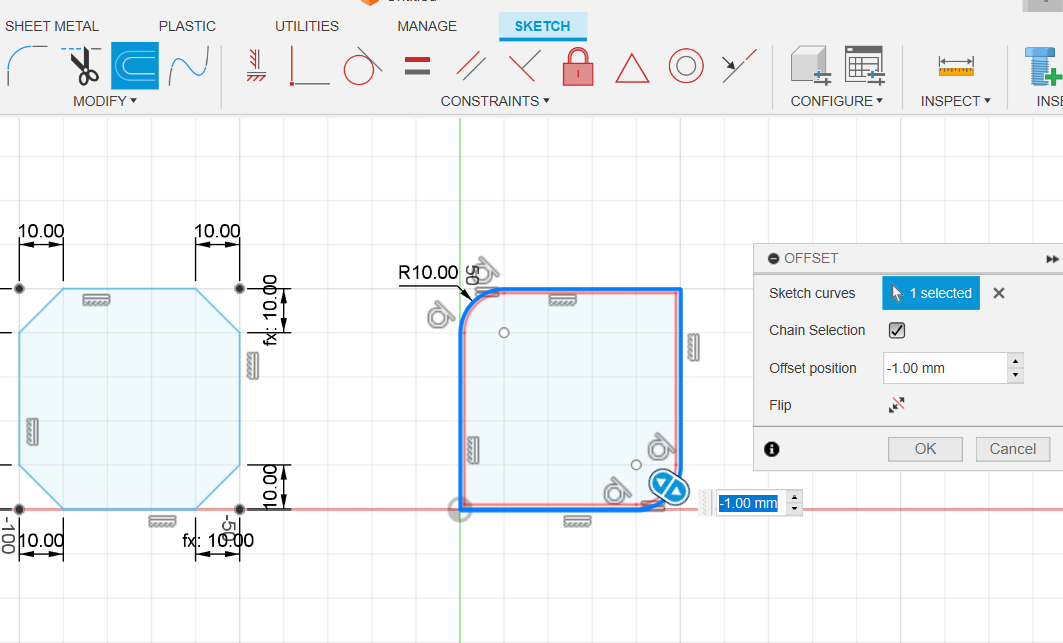The image size is (1063, 643).
Task: Increment the canvas offset value stepper
Action: (x=795, y=497)
